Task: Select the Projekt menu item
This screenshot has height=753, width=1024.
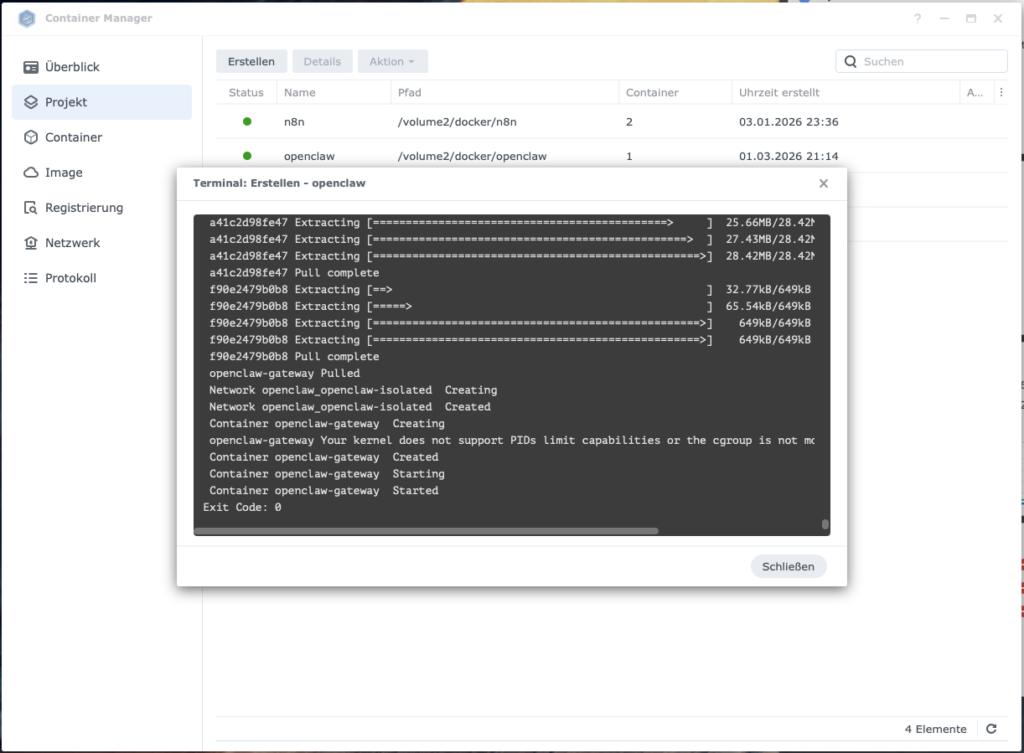Action: pyautogui.click(x=102, y=102)
